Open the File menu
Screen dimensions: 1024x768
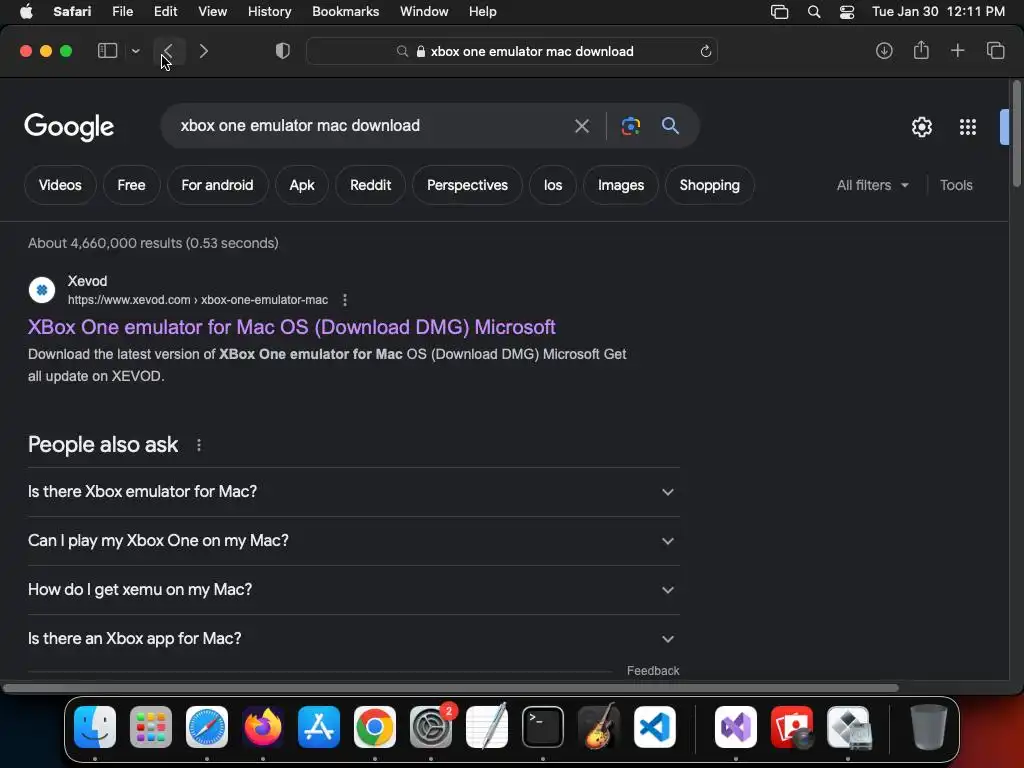(x=122, y=11)
